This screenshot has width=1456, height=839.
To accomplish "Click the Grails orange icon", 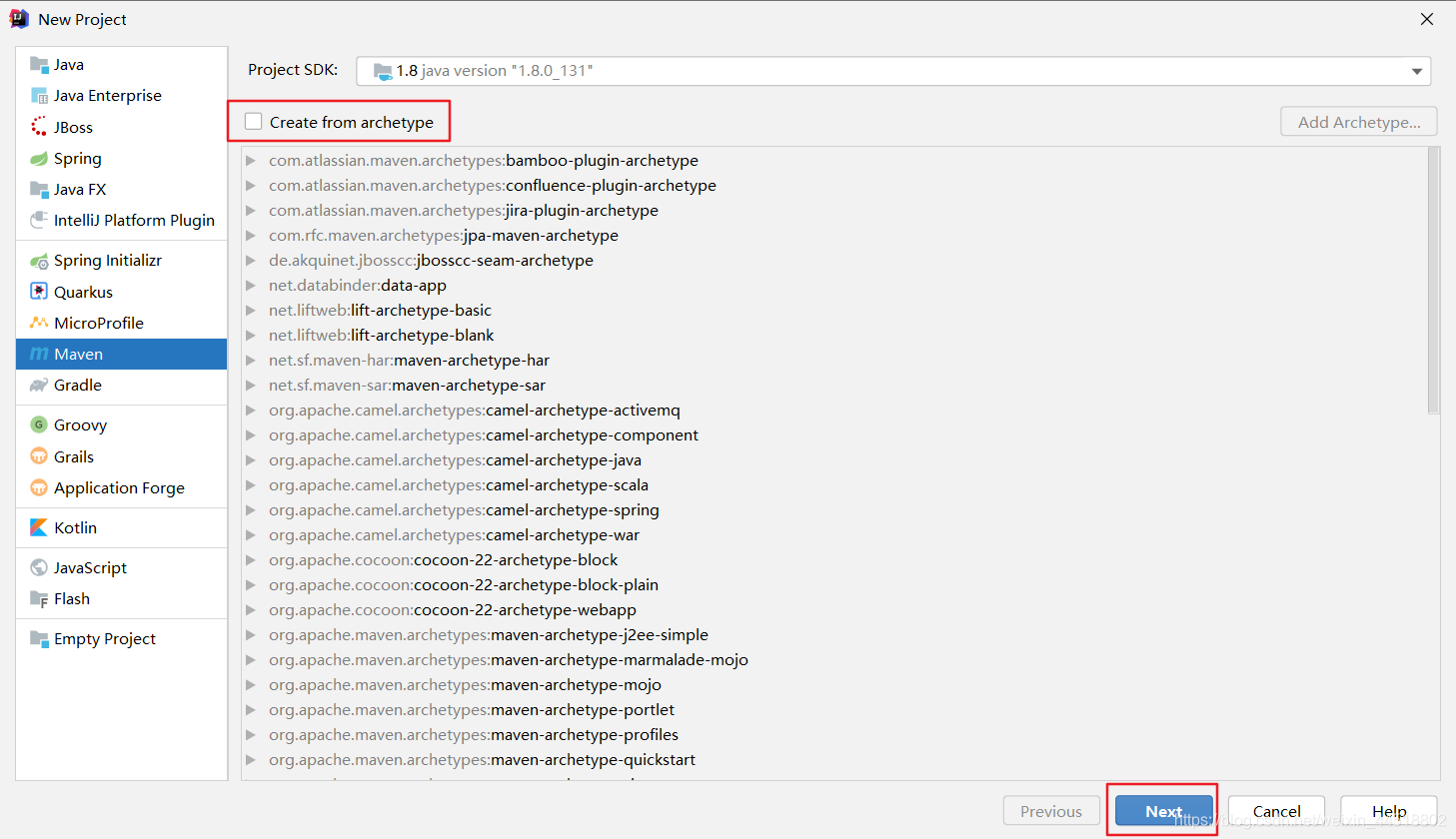I will click(39, 456).
